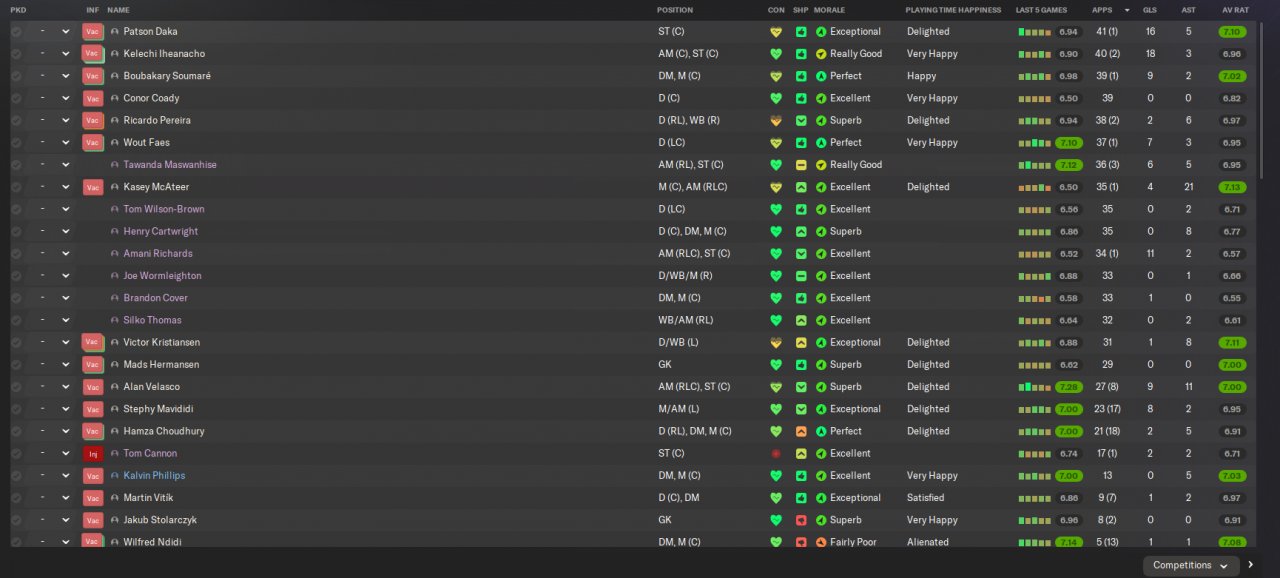
Task: Toggle the picked checkbox for Patson Daka
Action: tap(16, 32)
